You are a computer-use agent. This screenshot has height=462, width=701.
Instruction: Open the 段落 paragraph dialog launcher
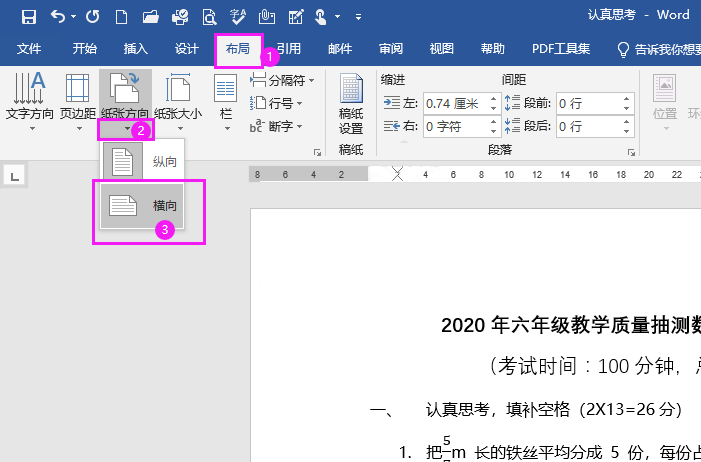[x=632, y=153]
